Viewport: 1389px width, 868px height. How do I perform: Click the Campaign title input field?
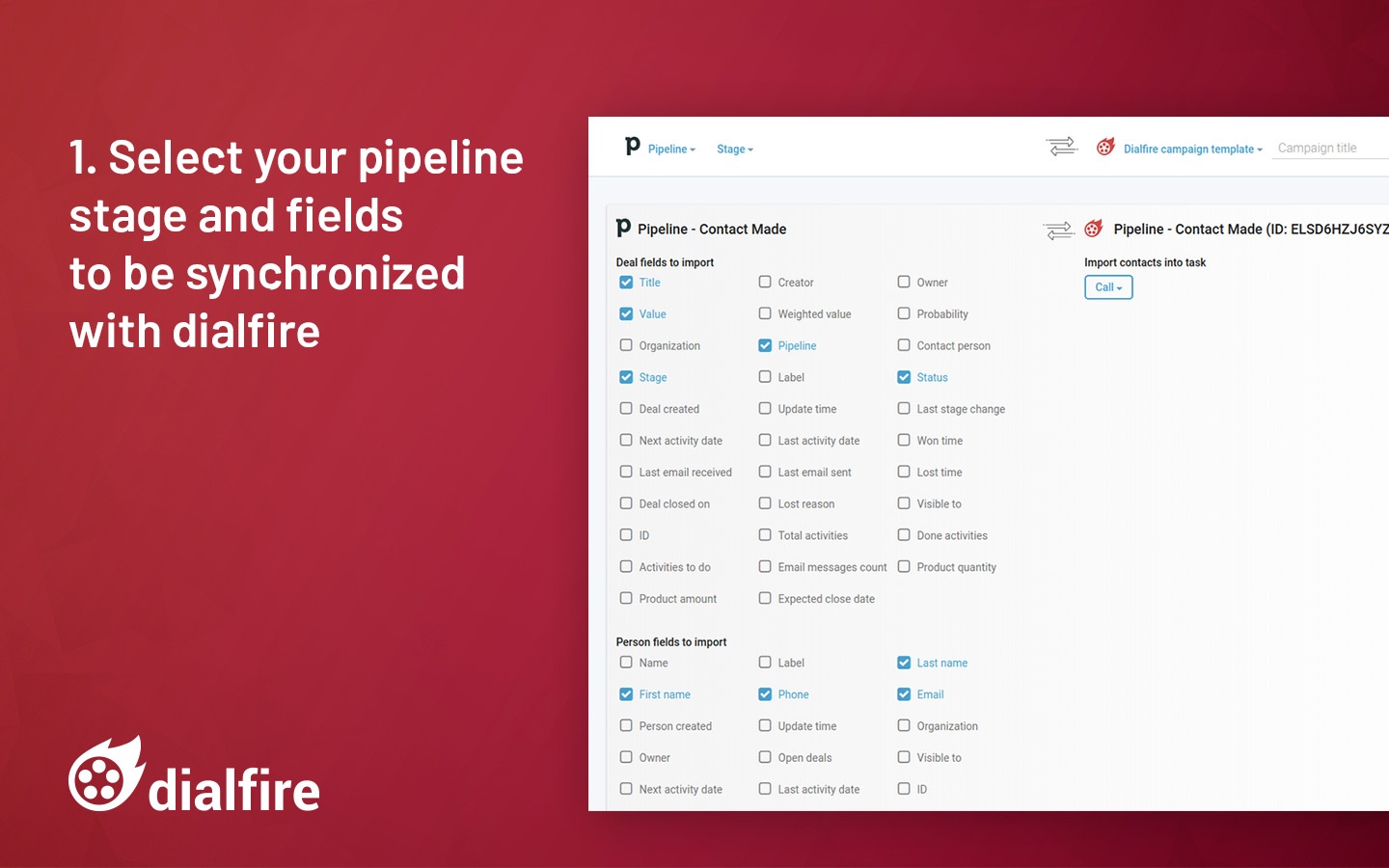[x=1330, y=148]
